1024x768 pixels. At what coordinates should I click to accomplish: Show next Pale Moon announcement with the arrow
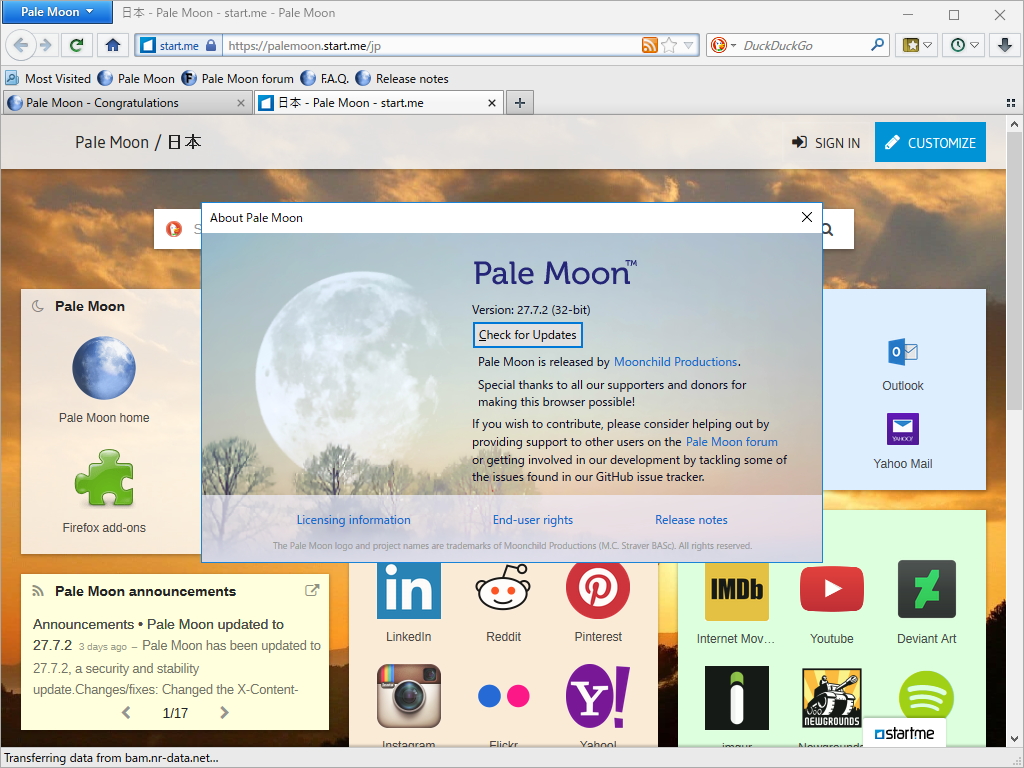[224, 712]
